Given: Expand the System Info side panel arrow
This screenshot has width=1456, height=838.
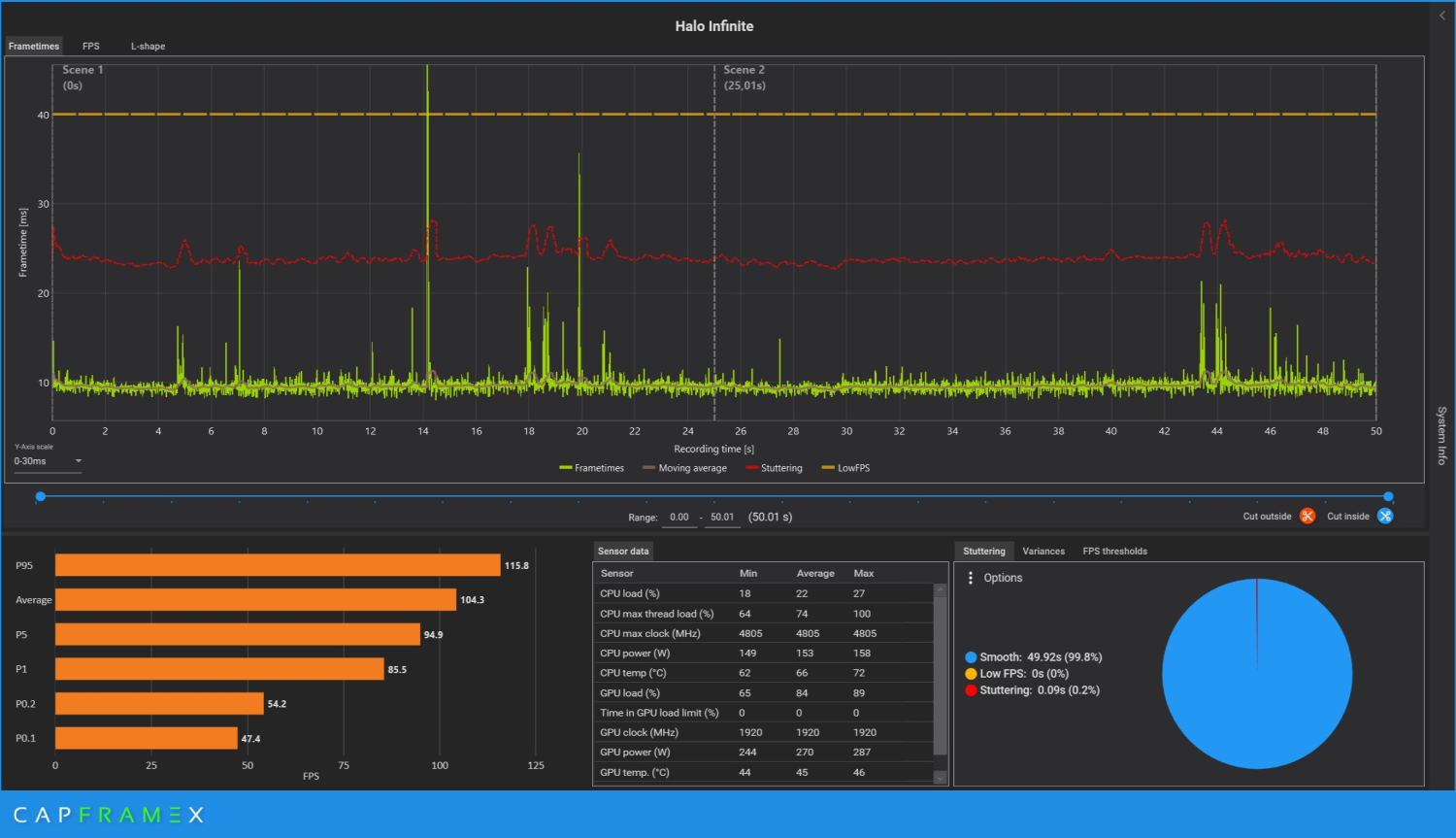Looking at the screenshot, I should pyautogui.click(x=1441, y=16).
